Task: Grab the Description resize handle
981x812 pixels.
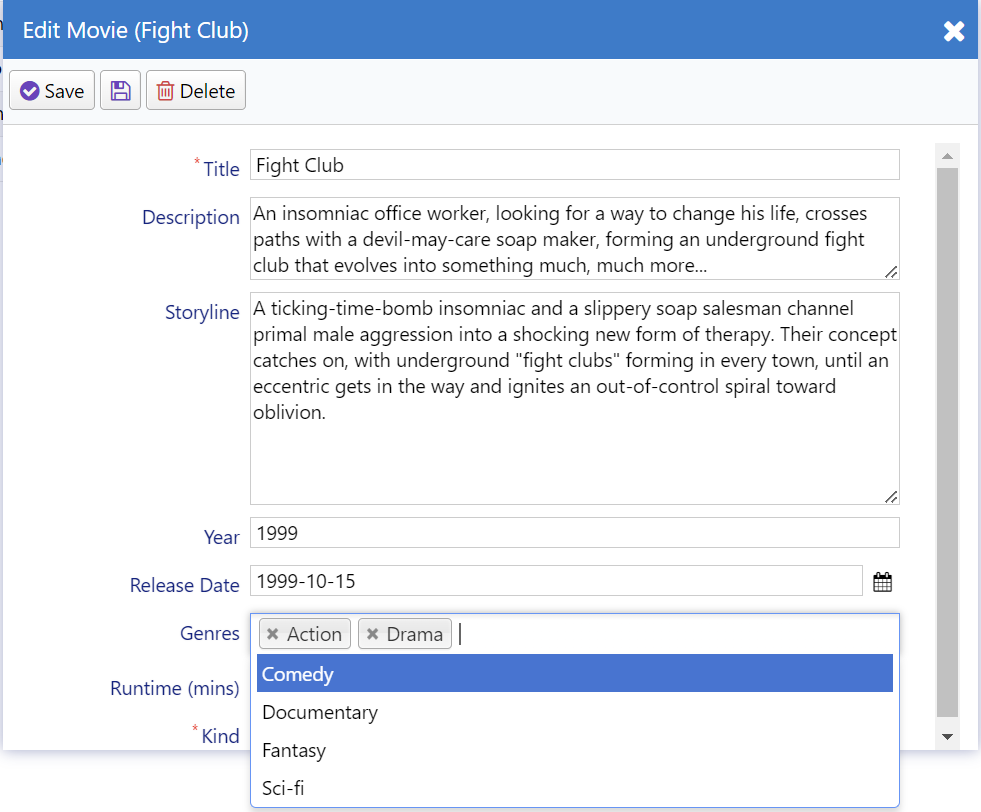Action: pos(892,272)
